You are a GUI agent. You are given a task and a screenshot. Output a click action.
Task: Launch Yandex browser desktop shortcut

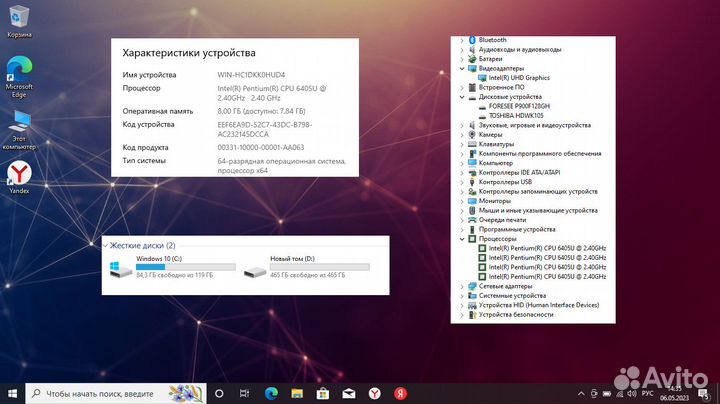coord(19,177)
